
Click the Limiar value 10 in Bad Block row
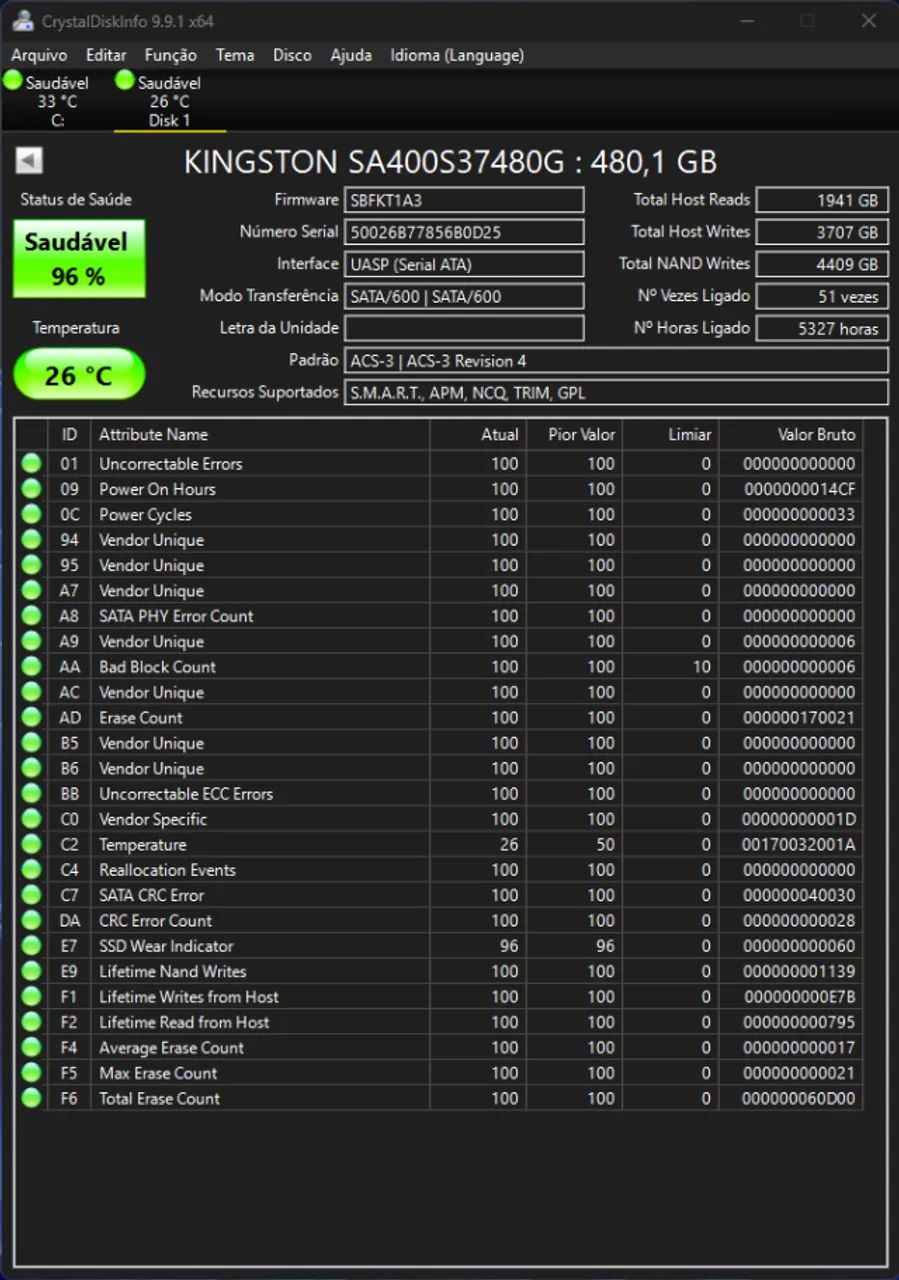tap(701, 667)
